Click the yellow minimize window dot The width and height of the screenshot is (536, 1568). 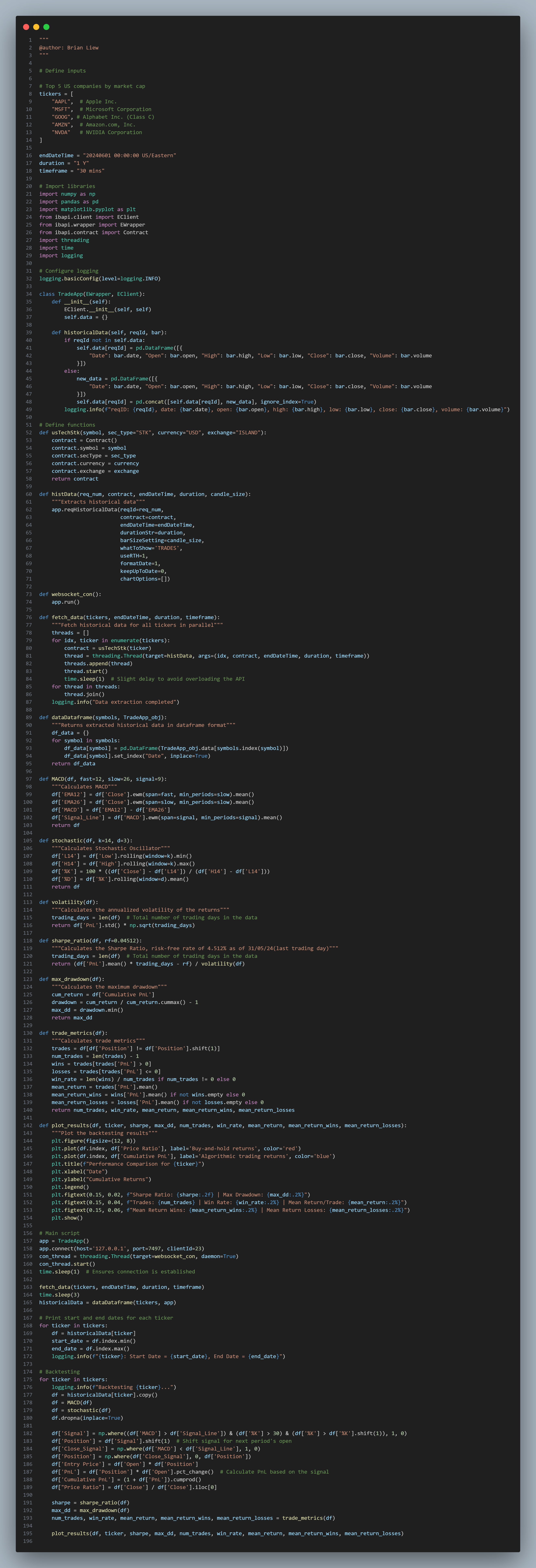pyautogui.click(x=36, y=27)
